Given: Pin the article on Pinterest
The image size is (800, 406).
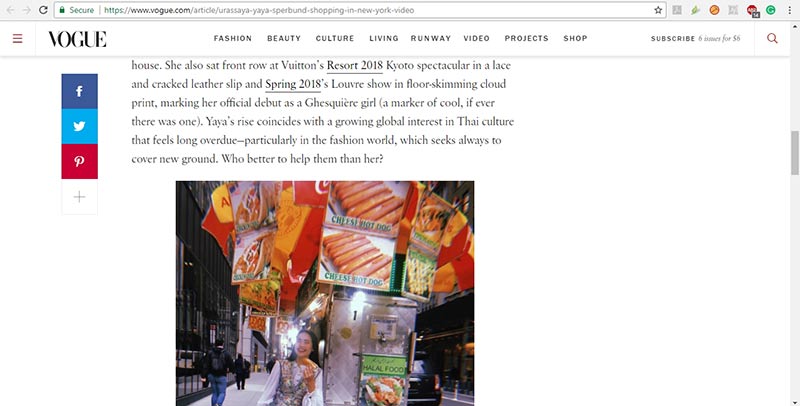Looking at the screenshot, I should [x=80, y=161].
